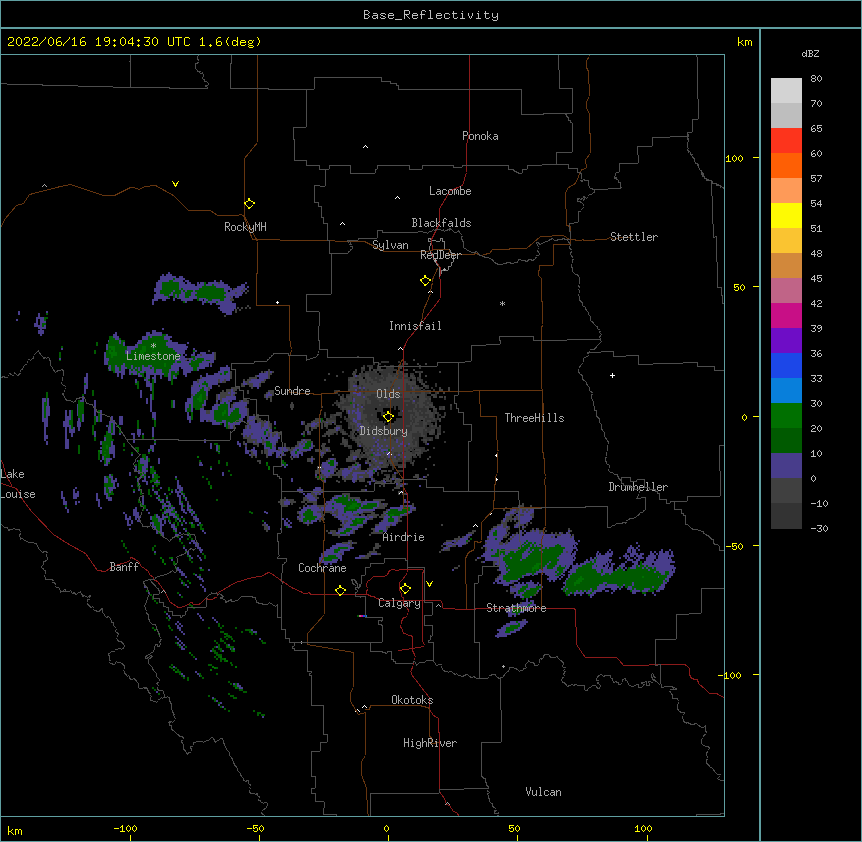Click the white caret marker west of Lacombe

coord(397,198)
